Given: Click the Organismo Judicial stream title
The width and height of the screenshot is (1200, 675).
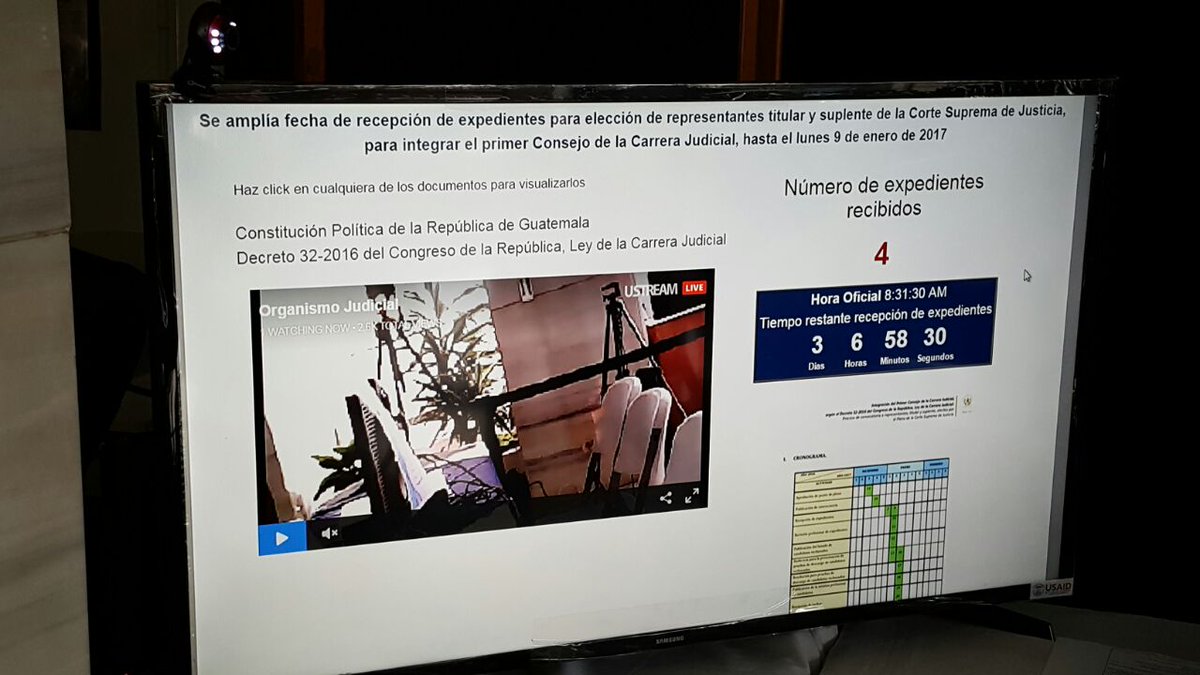Looking at the screenshot, I should 329,308.
